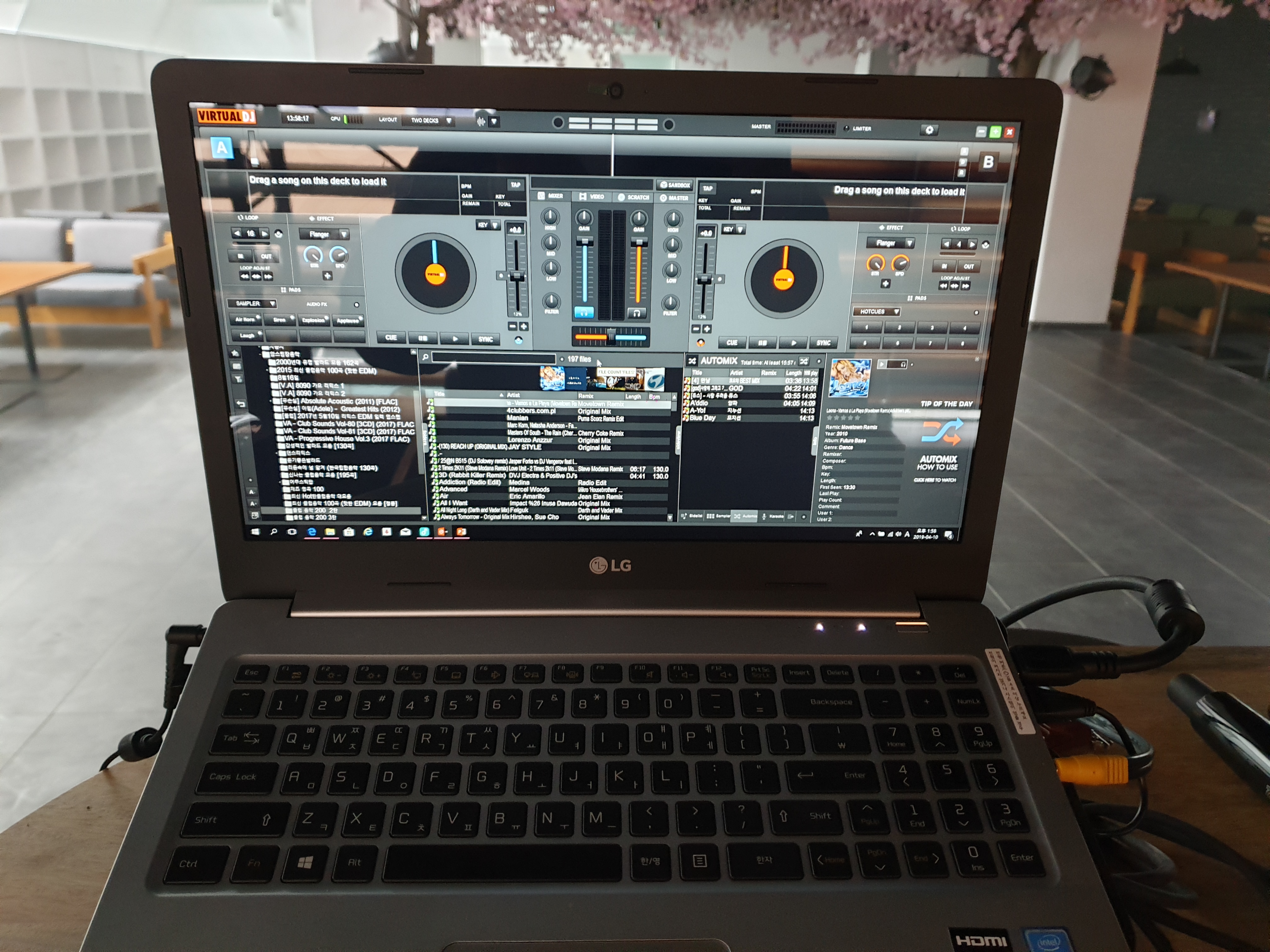Open deck B Hotcues pads dropdown
Screen dimensions: 1270x952
point(877,312)
